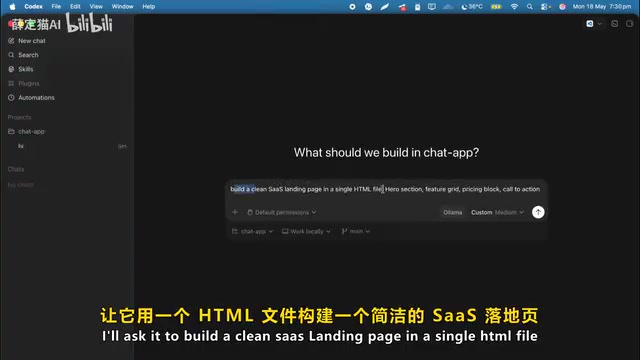Send the prompt with the up-arrow button
The height and width of the screenshot is (360, 640).
tap(538, 212)
